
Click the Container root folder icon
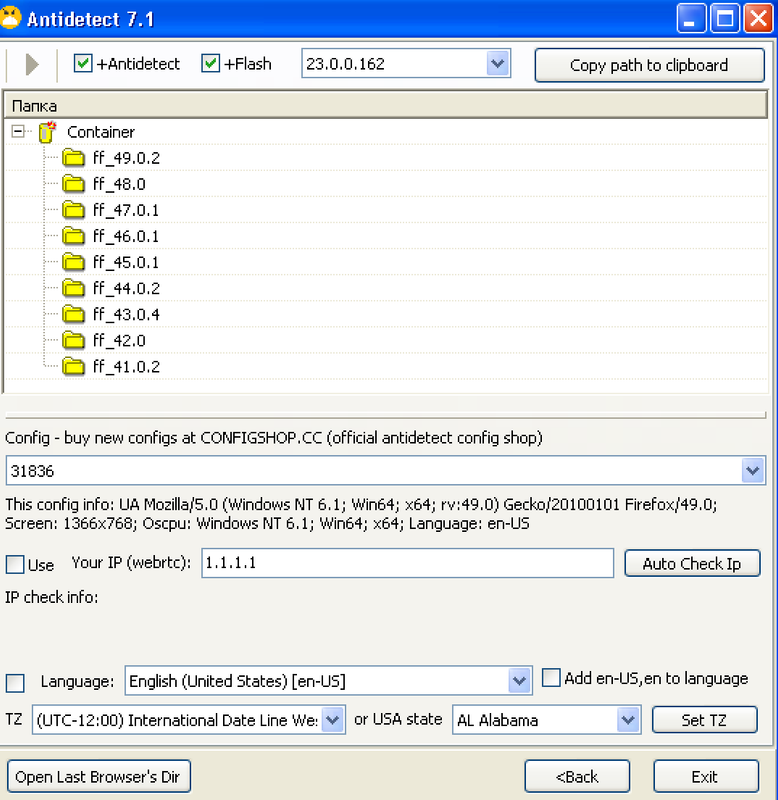click(47, 132)
